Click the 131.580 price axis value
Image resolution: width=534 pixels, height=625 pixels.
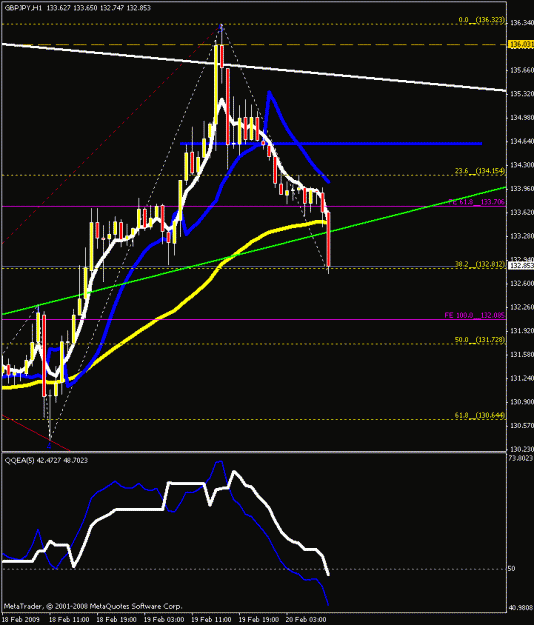coord(521,355)
